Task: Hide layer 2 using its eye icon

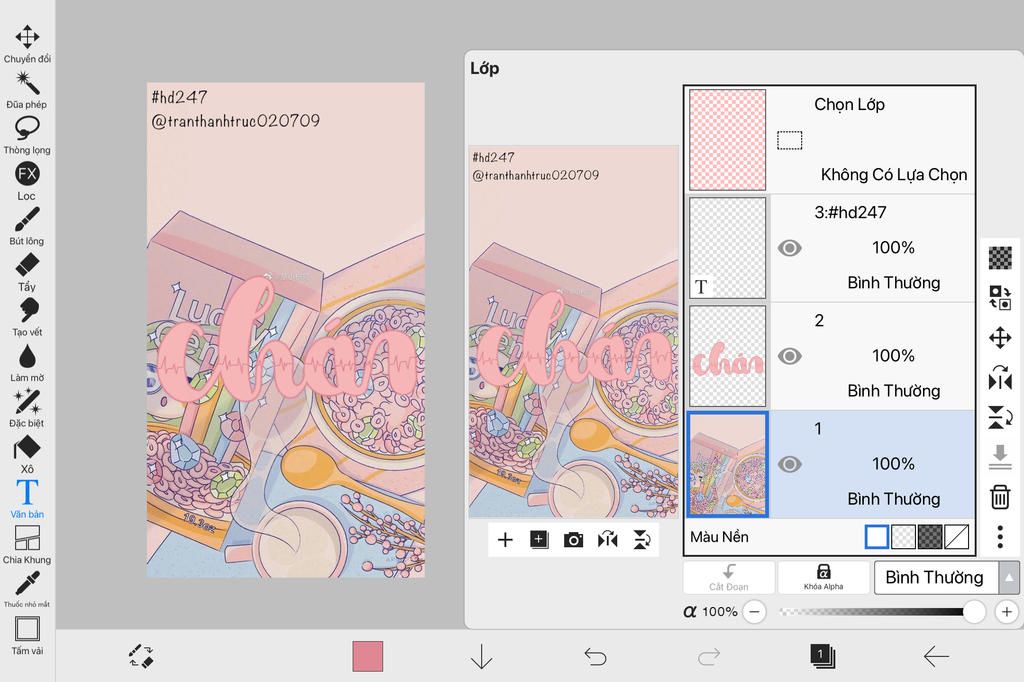Action: click(x=790, y=356)
